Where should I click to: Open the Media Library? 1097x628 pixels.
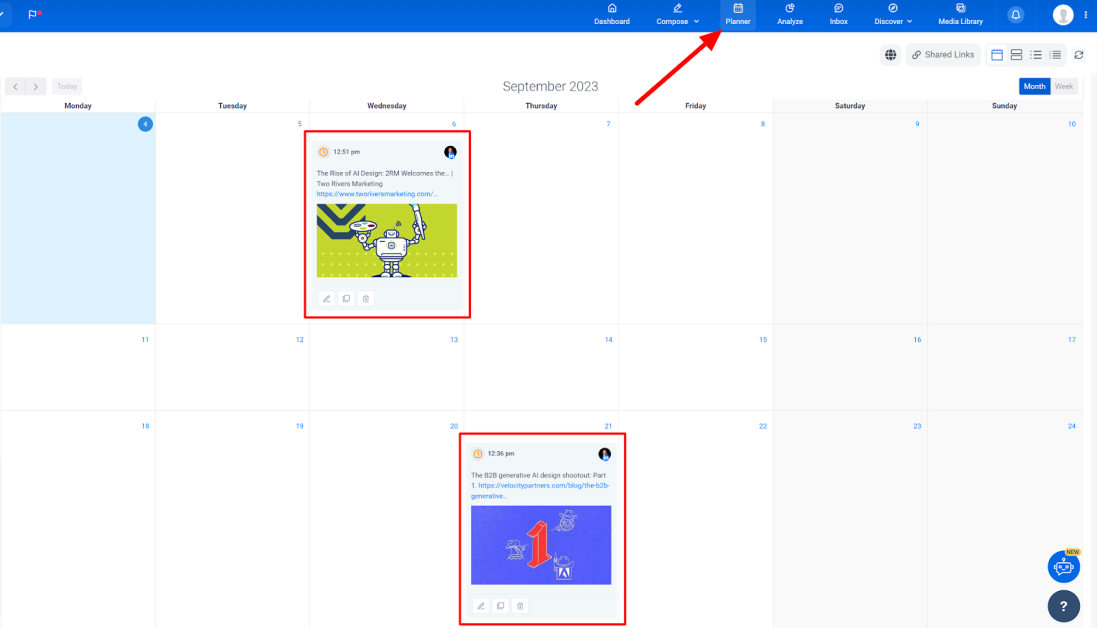point(959,14)
